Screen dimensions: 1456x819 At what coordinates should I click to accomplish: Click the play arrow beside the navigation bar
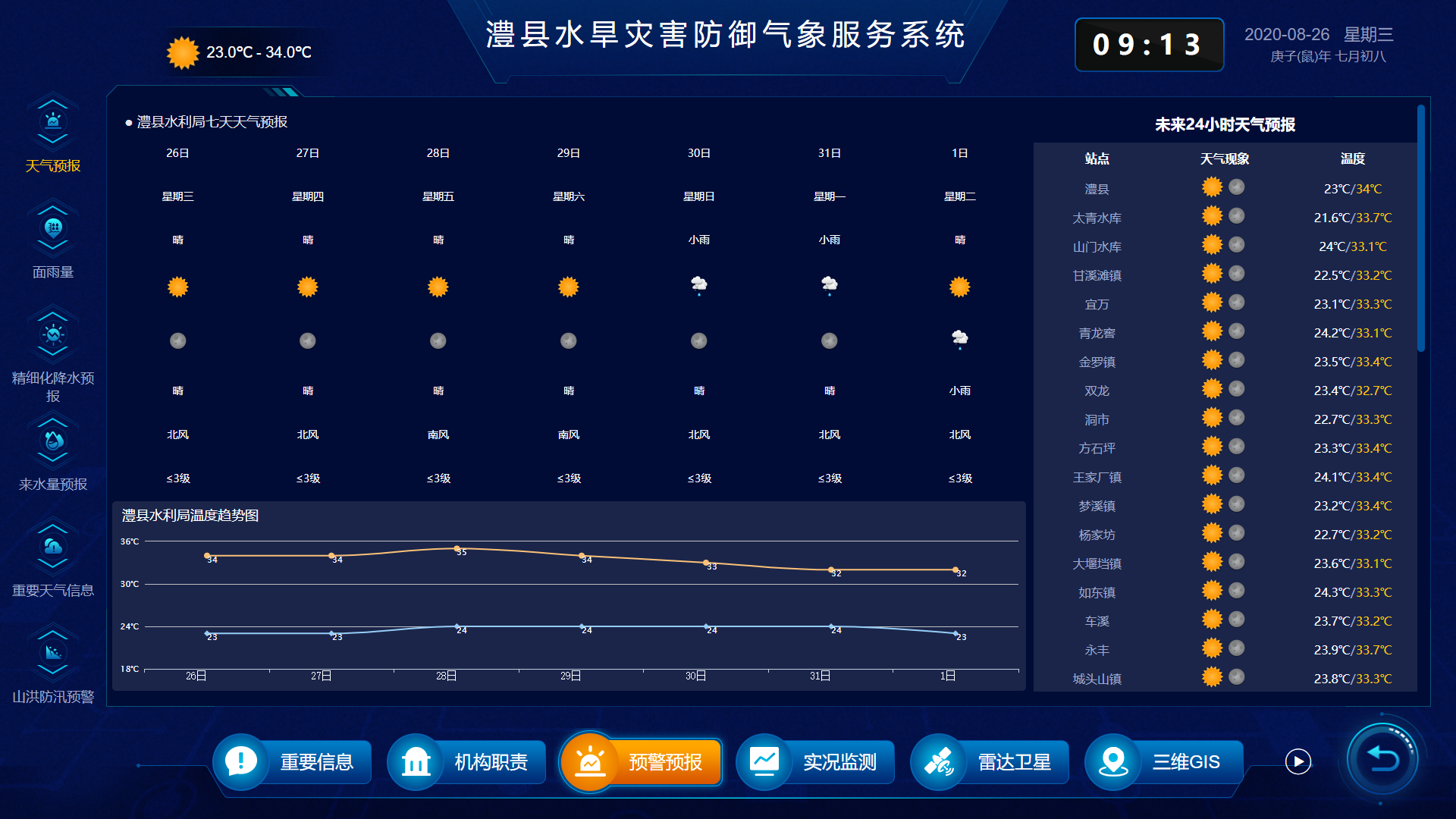pos(1299,760)
